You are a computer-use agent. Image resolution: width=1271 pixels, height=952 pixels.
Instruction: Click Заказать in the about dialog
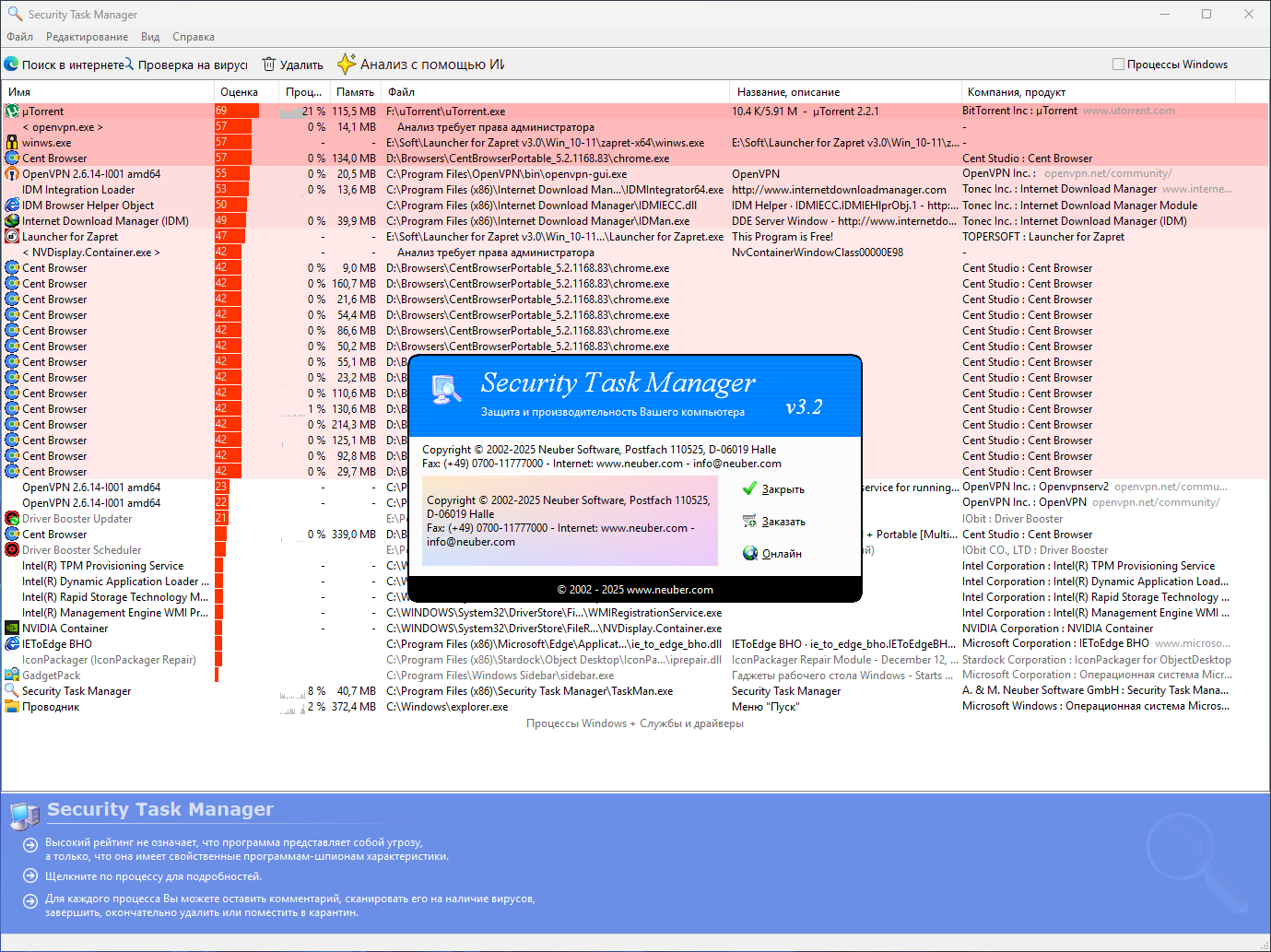coord(783,522)
